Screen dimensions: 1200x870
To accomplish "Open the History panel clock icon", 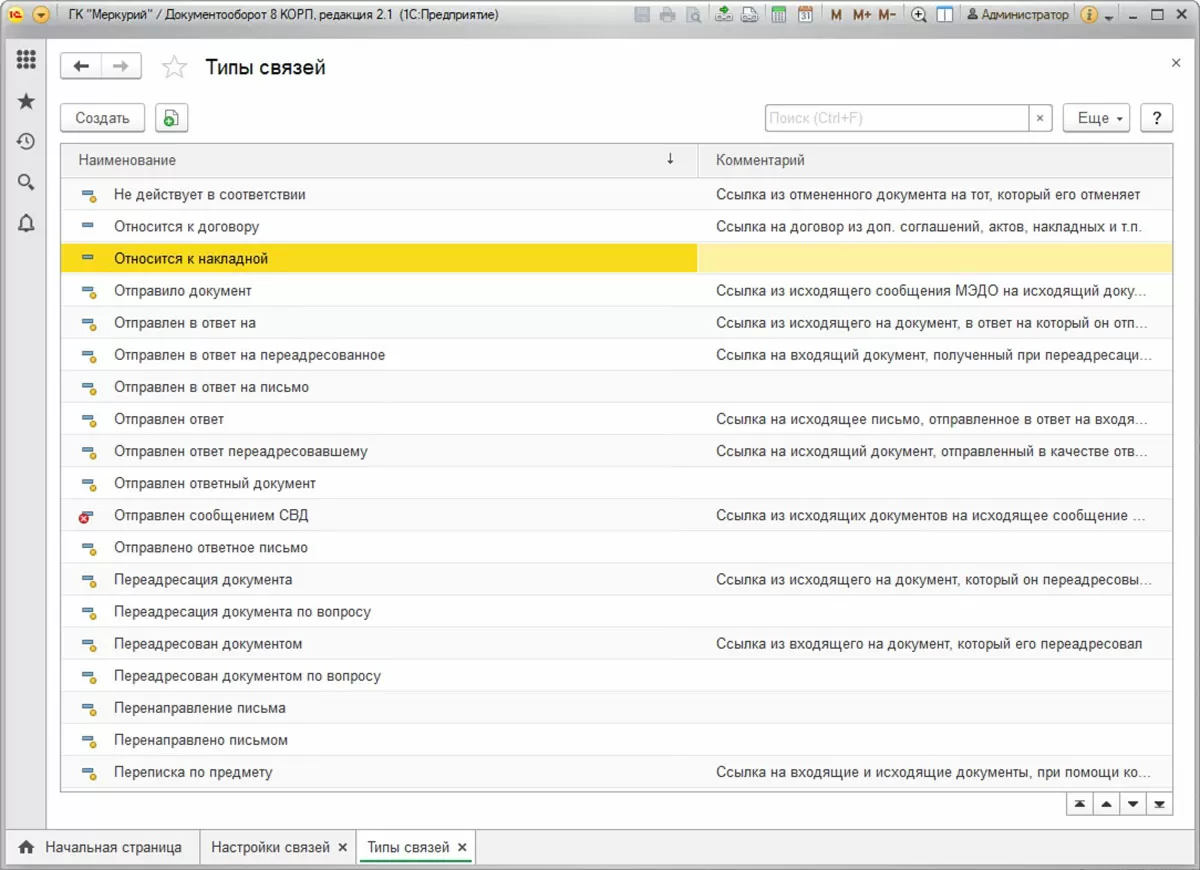I will (26, 142).
